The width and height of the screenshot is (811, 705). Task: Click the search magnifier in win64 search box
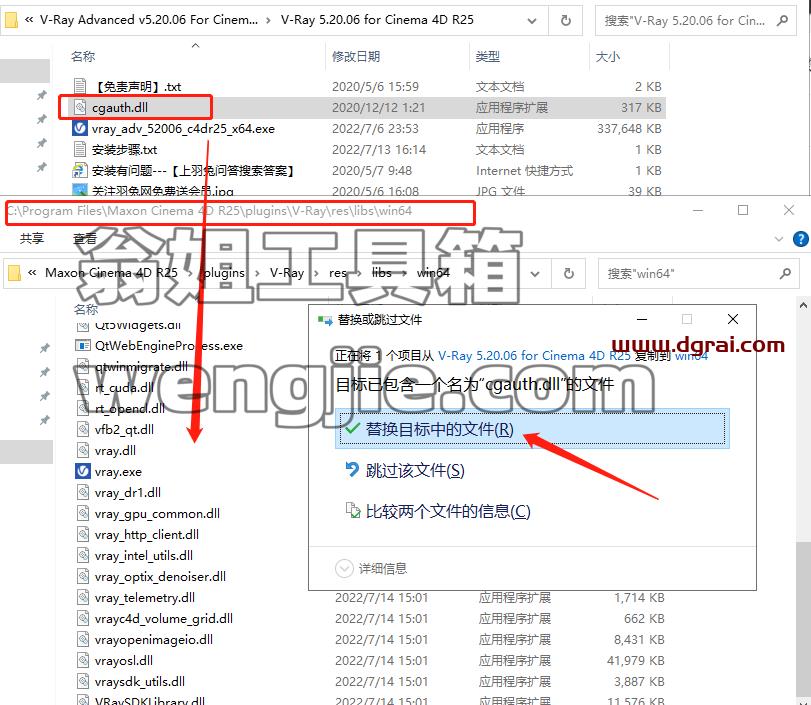(x=785, y=273)
